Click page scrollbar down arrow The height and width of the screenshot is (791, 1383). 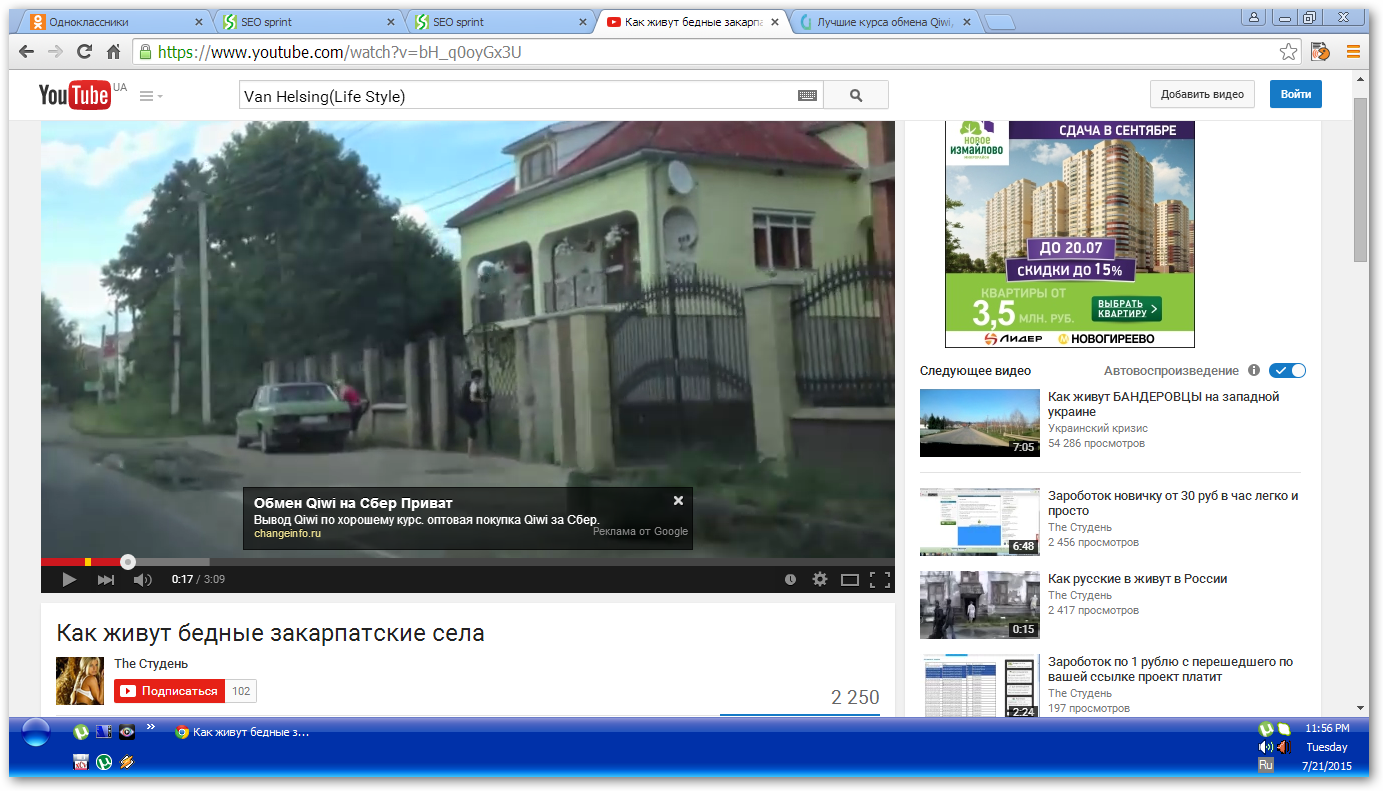[1361, 707]
